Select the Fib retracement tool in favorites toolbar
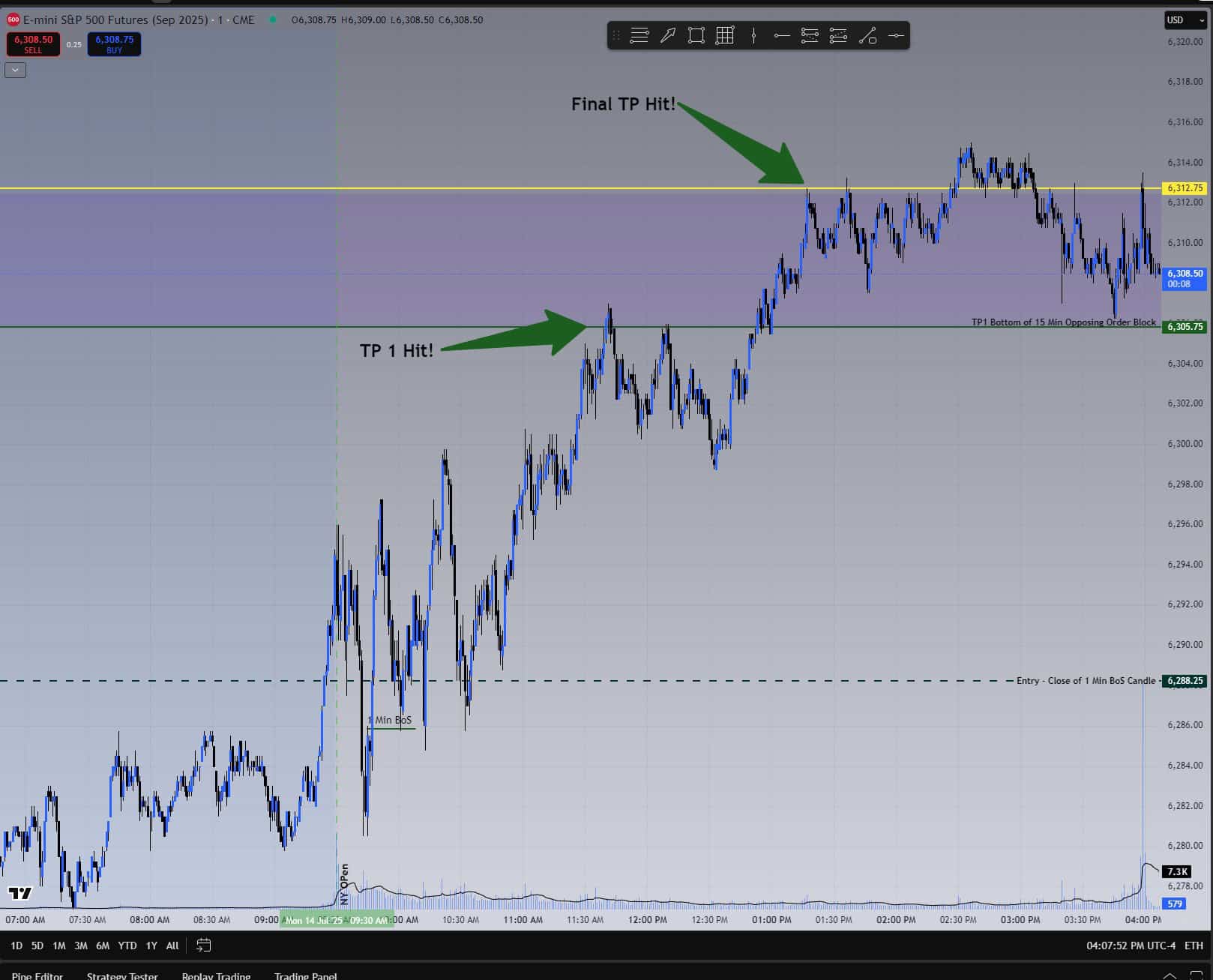The height and width of the screenshot is (980, 1213). pos(639,35)
